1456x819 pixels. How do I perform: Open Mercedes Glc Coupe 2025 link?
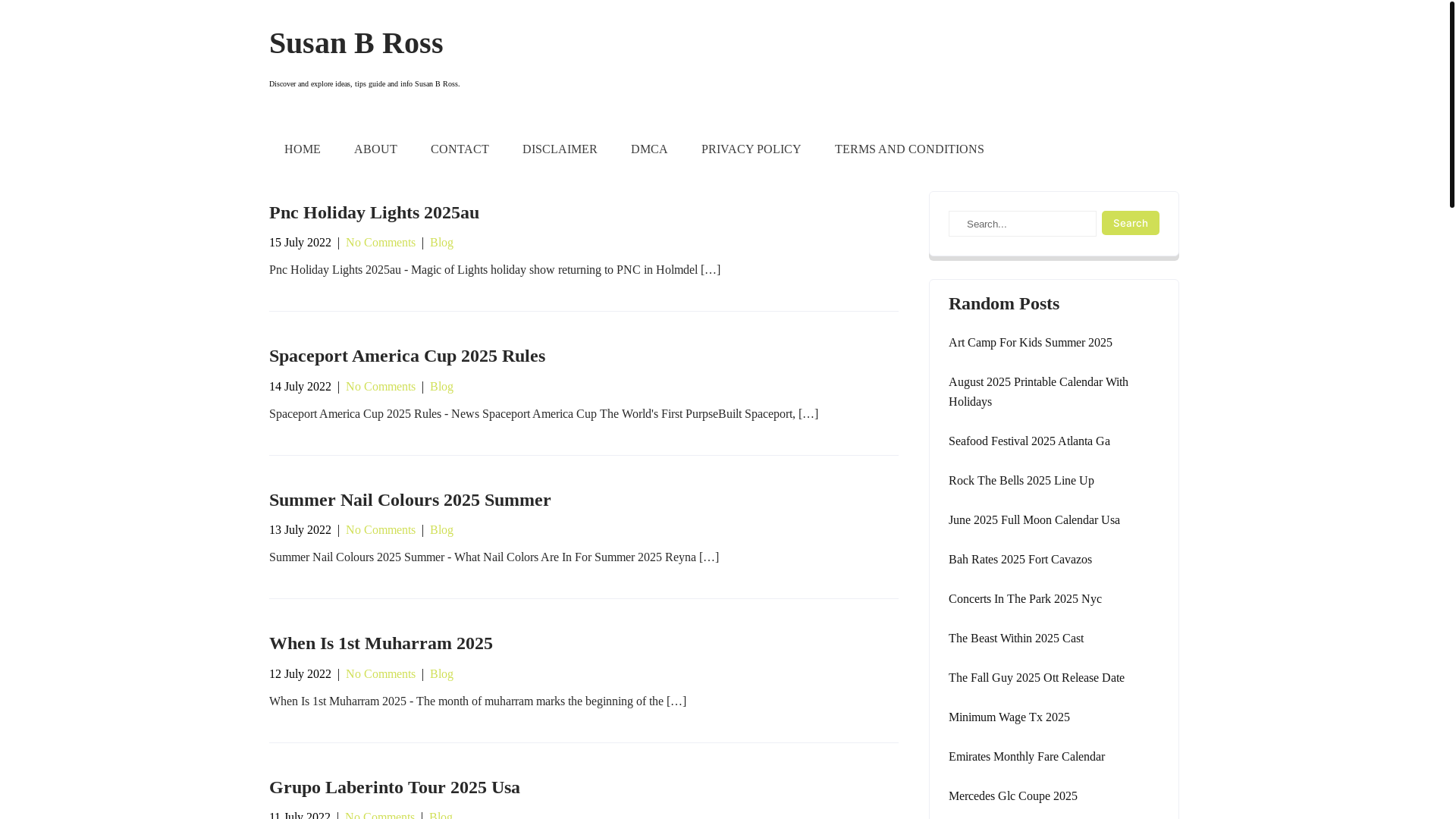(1012, 796)
